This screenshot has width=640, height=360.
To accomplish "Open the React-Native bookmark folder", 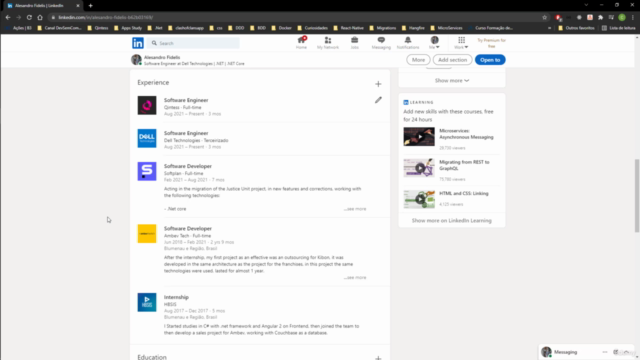I will click(x=349, y=28).
